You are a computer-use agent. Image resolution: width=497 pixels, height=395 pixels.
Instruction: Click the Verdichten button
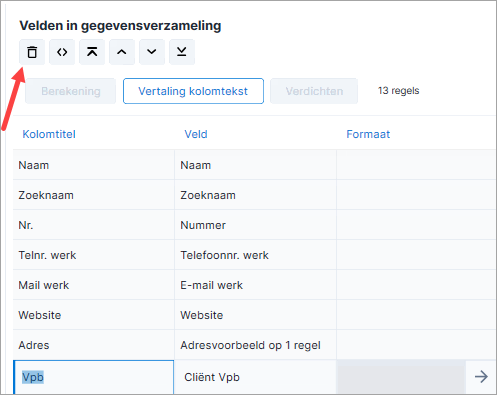coord(314,91)
